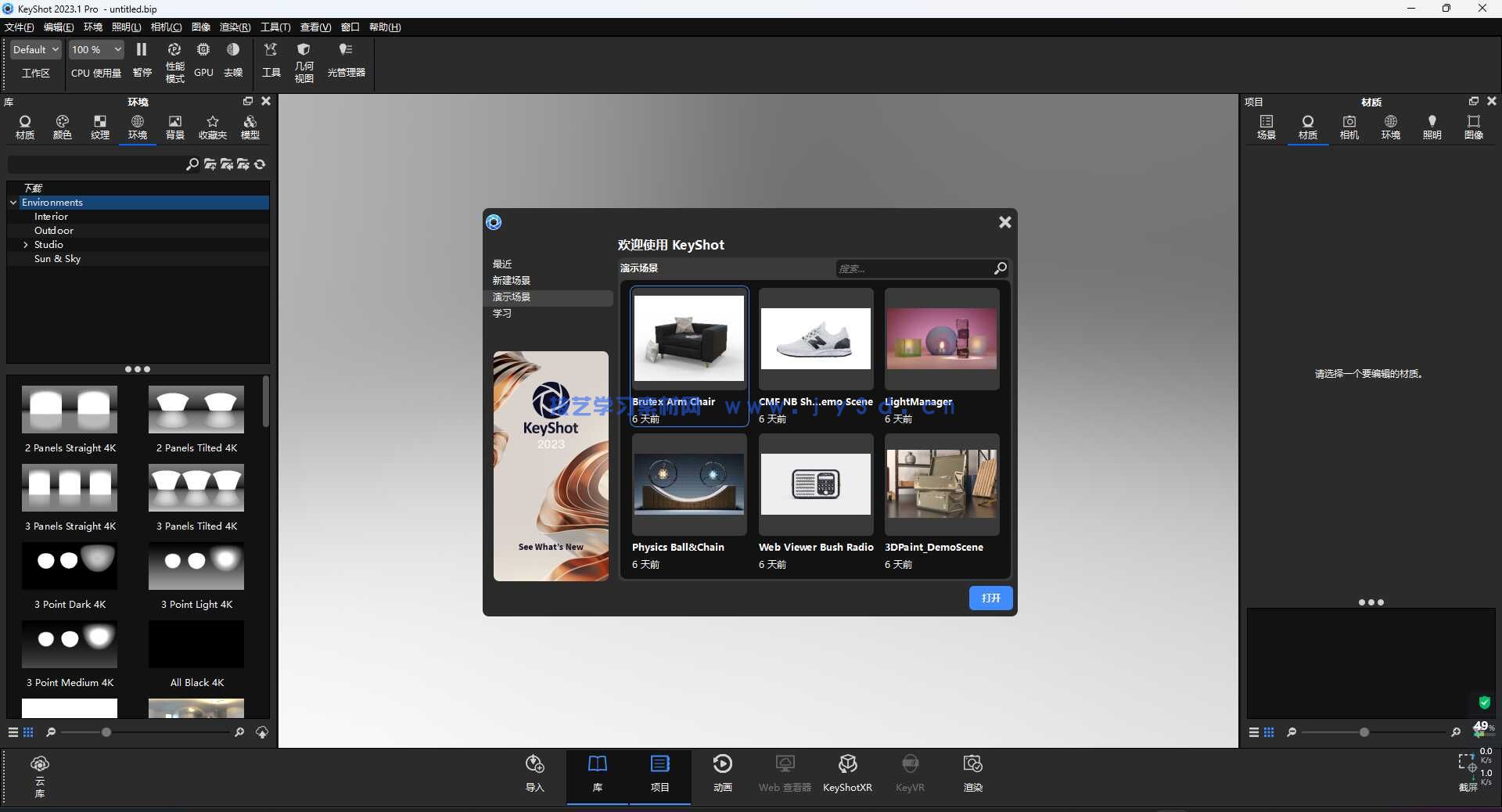Screen dimensions: 1502x812
Task: Adjust the project panel thumbnail size slider
Action: 1364,732
